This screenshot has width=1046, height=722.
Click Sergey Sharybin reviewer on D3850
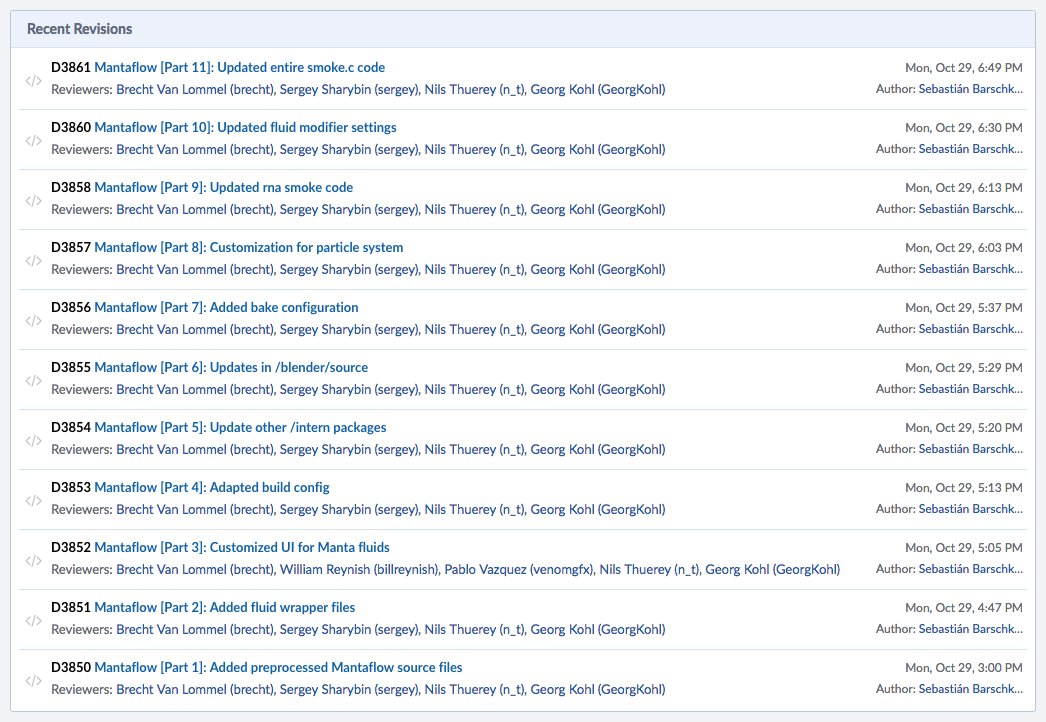tap(349, 690)
